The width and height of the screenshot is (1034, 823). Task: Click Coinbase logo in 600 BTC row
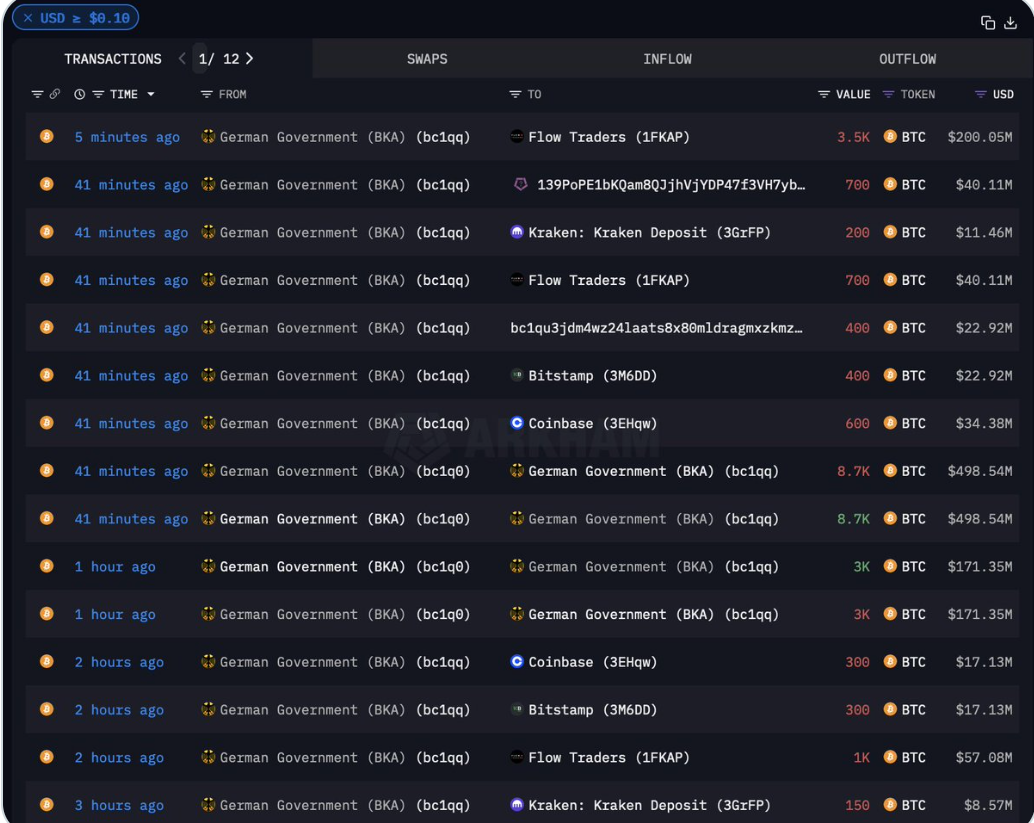pyautogui.click(x=517, y=423)
